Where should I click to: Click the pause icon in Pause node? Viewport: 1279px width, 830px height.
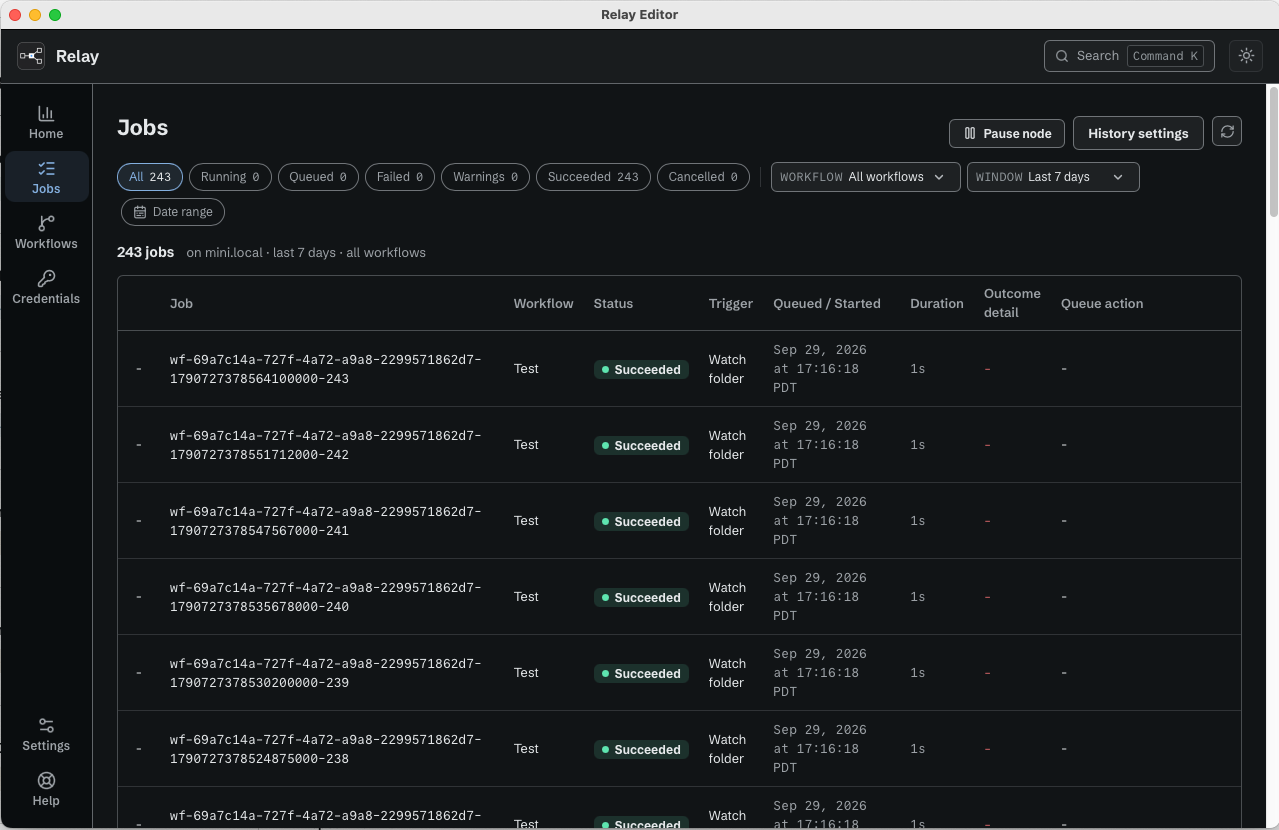click(969, 133)
